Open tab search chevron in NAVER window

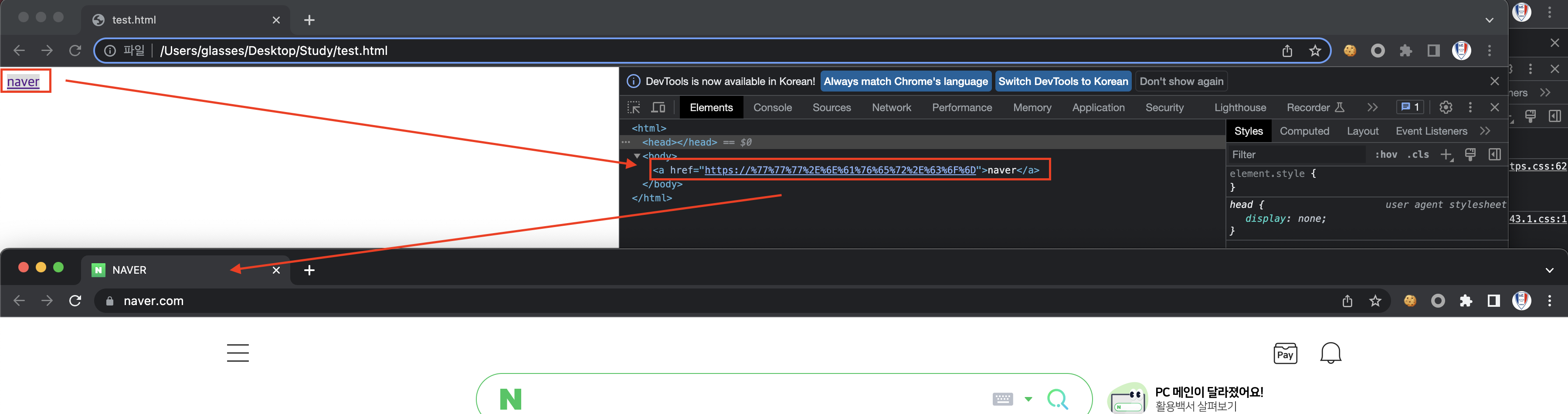(1550, 270)
